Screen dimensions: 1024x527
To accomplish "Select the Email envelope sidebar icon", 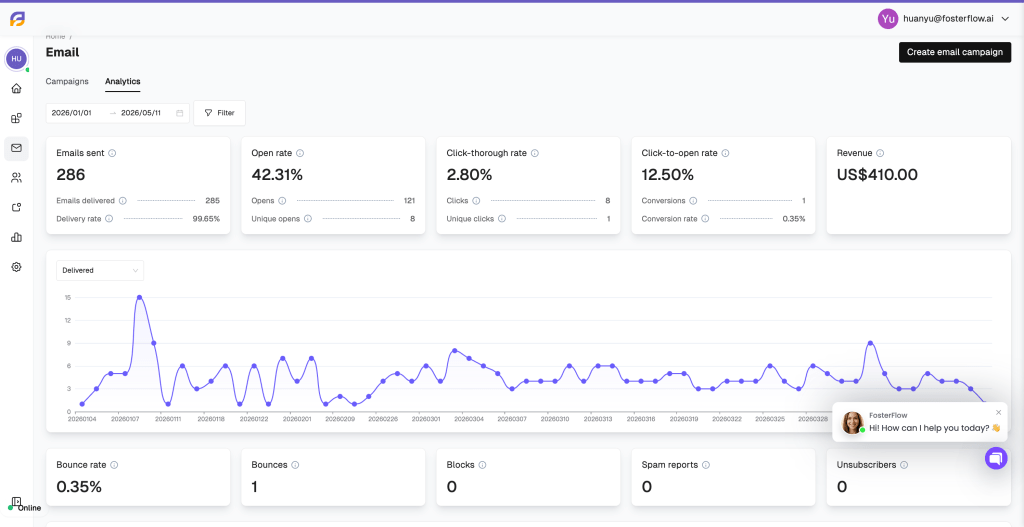I will click(16, 148).
